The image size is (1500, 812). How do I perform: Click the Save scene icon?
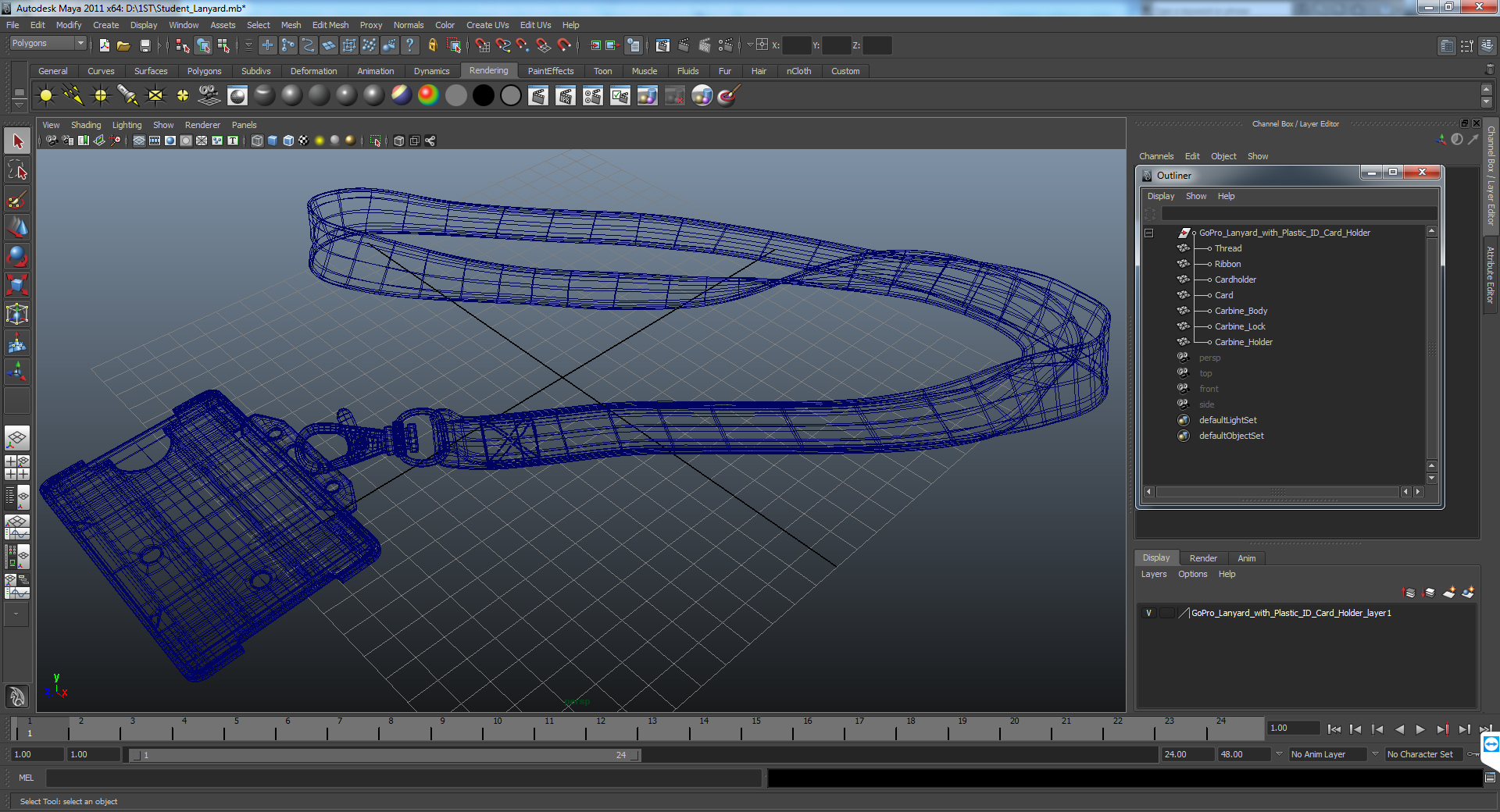[x=145, y=45]
